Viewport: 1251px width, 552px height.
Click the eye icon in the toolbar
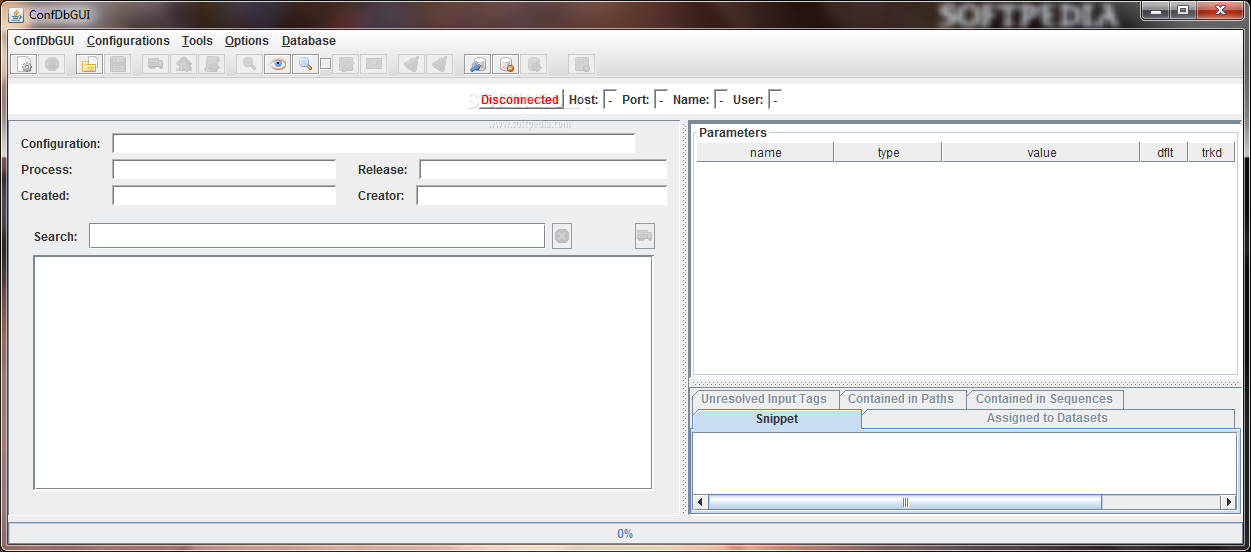click(278, 64)
